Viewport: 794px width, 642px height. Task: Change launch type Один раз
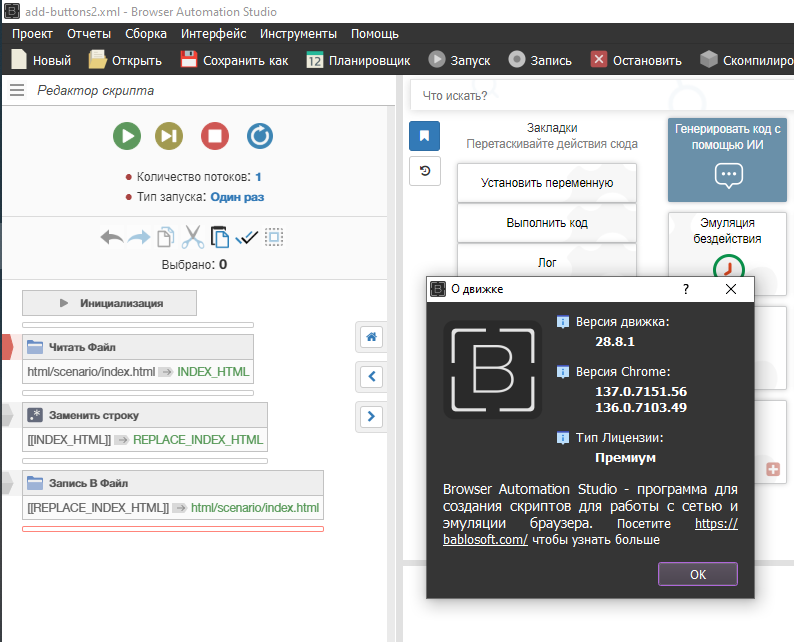(237, 197)
